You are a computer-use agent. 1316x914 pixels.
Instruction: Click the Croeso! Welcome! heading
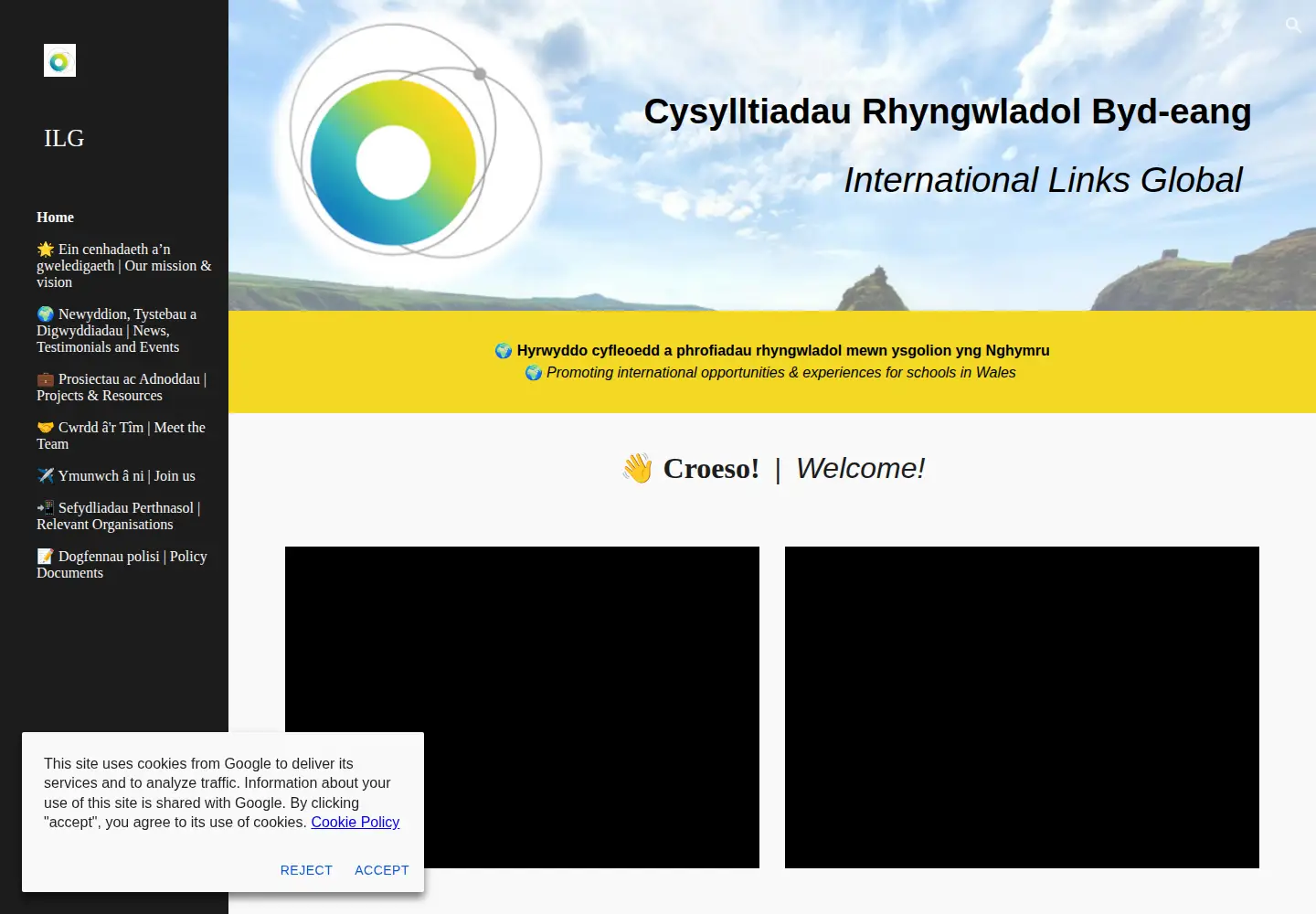point(773,469)
